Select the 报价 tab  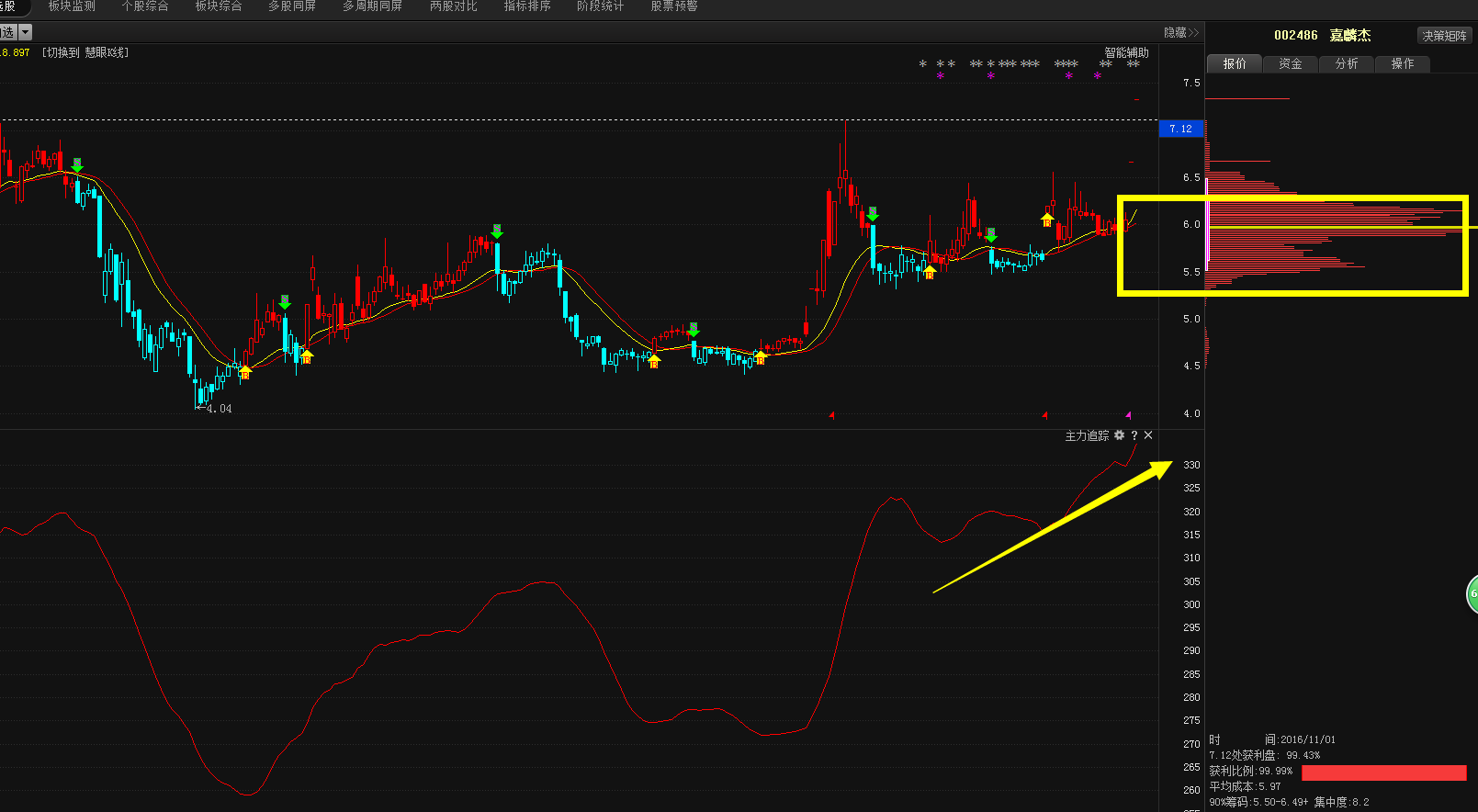tap(1235, 63)
